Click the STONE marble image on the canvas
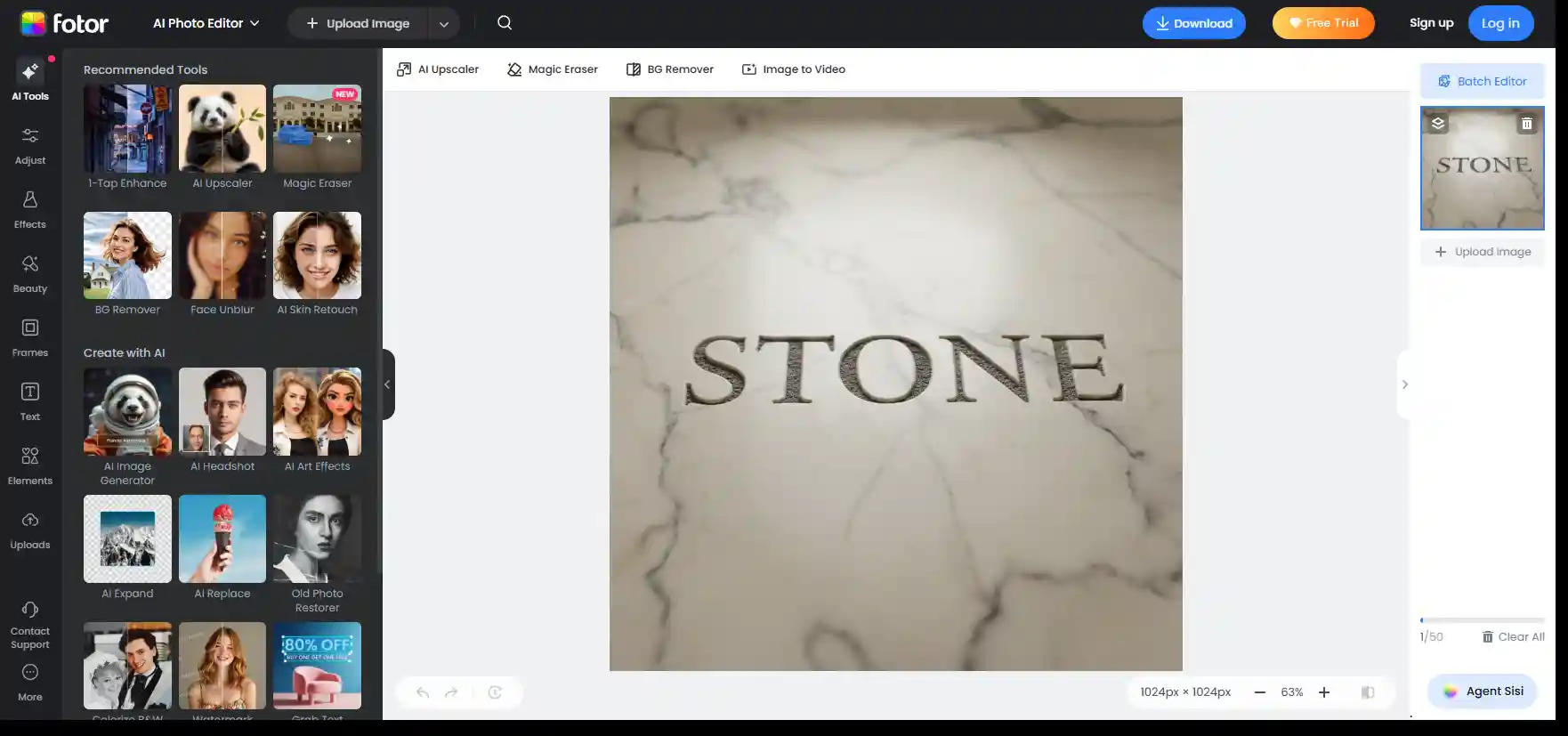The image size is (1568, 736). [896, 384]
